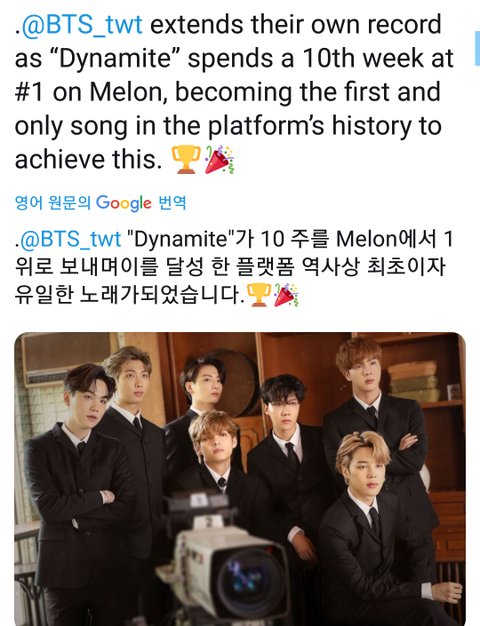Click the blue bar at the right edge

(x=477, y=49)
